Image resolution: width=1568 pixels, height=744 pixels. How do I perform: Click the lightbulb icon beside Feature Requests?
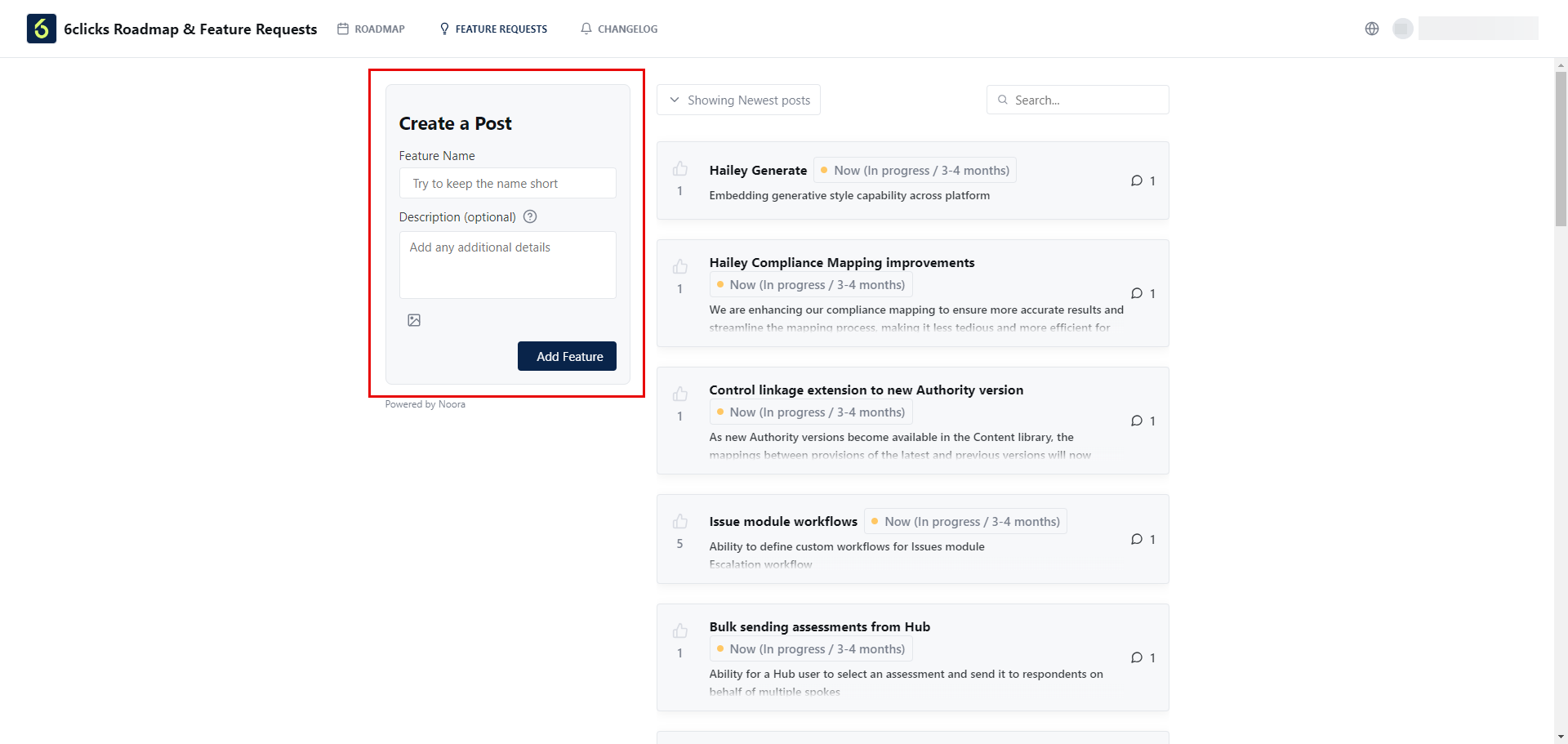coord(443,29)
